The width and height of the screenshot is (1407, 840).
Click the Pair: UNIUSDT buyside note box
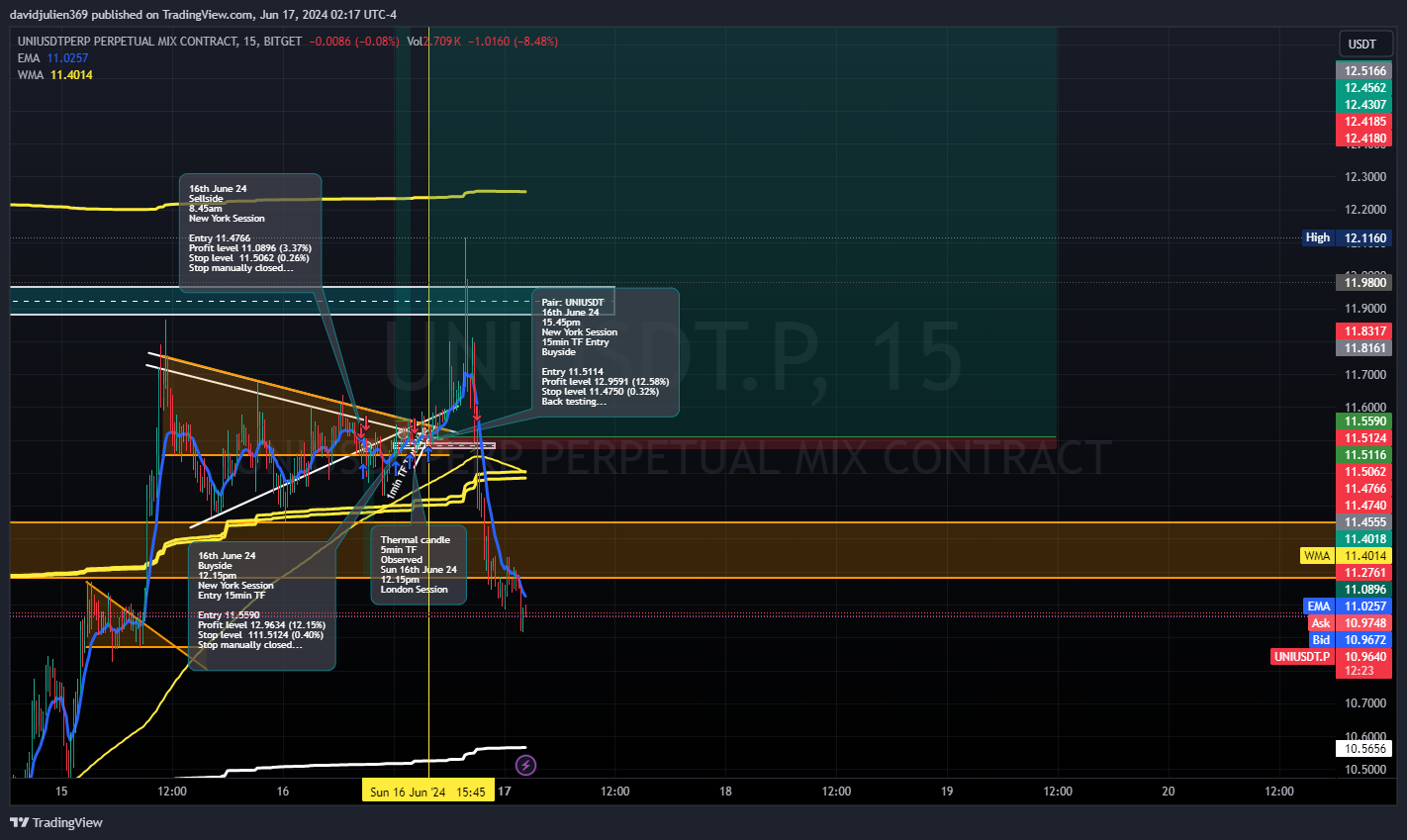(605, 352)
